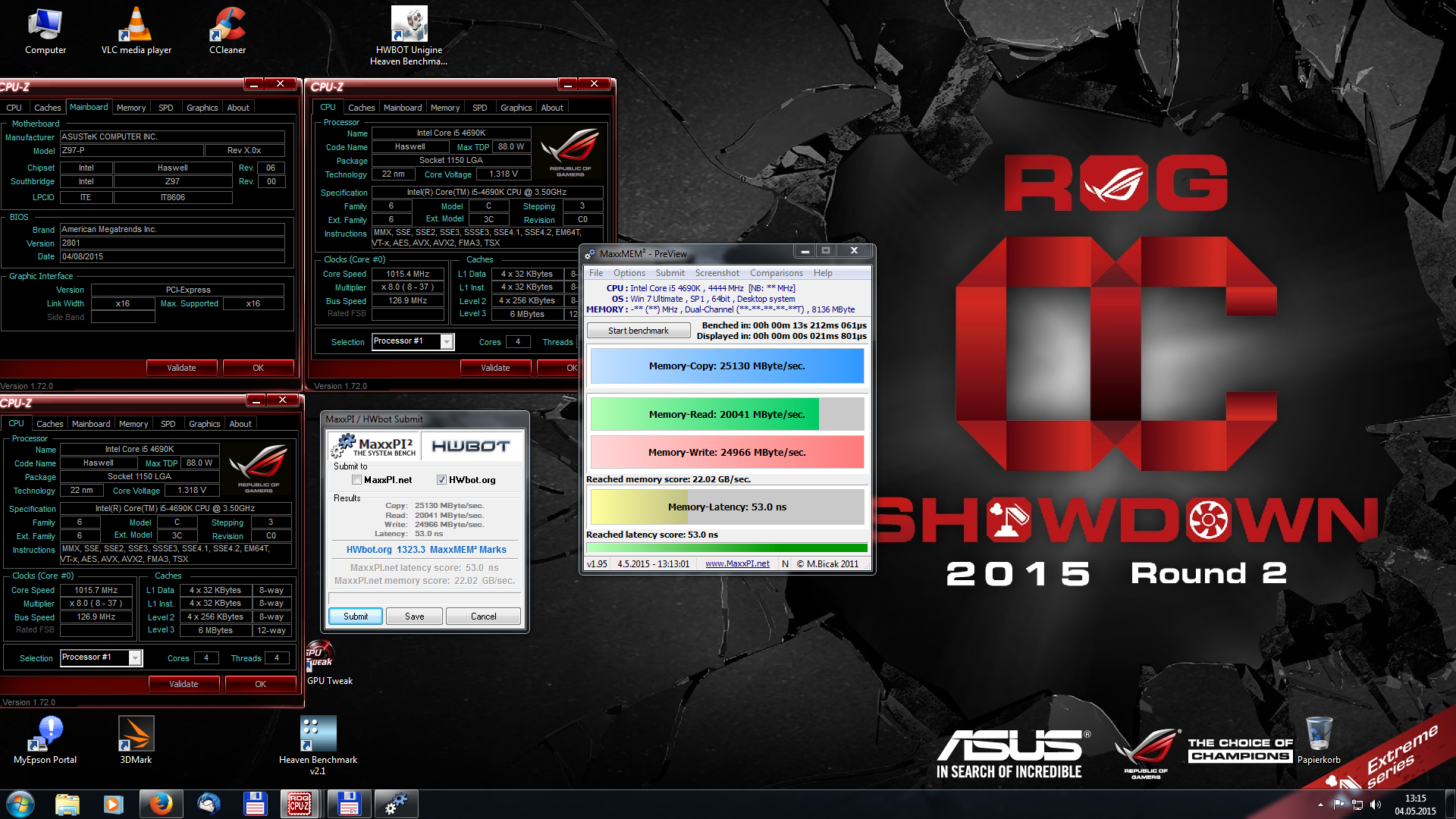Open Heaven Benchmark v2.1 shortcut
Image resolution: width=1456 pixels, height=819 pixels.
click(318, 745)
